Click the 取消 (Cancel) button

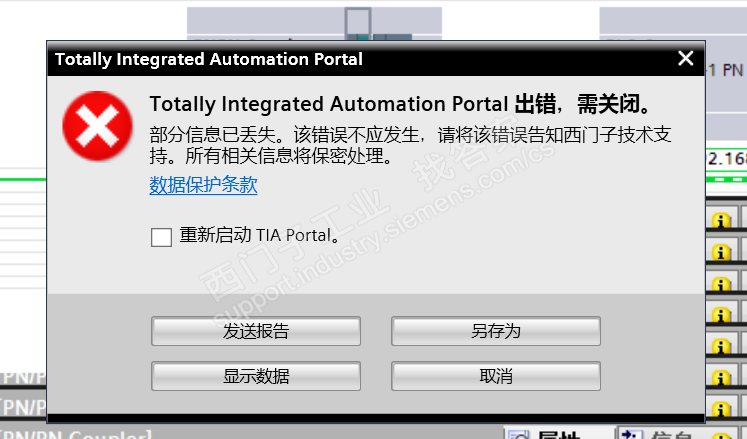496,376
